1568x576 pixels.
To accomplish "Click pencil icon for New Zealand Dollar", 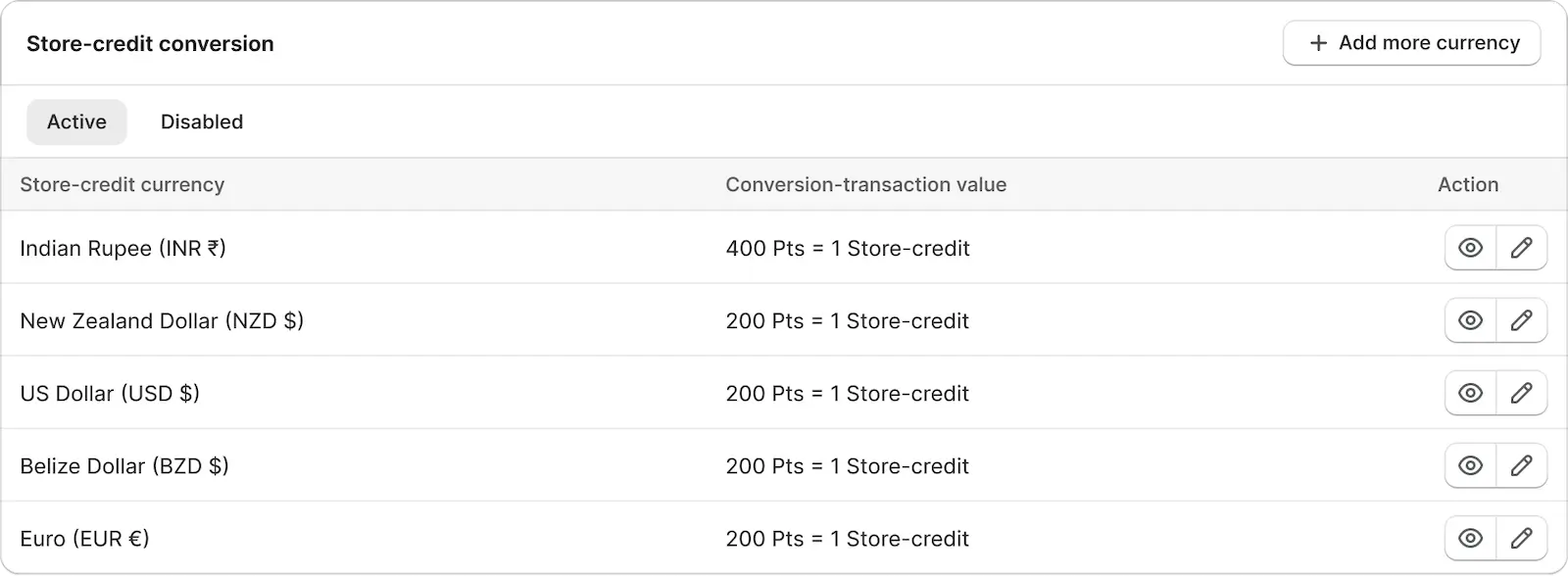I will pos(1521,320).
